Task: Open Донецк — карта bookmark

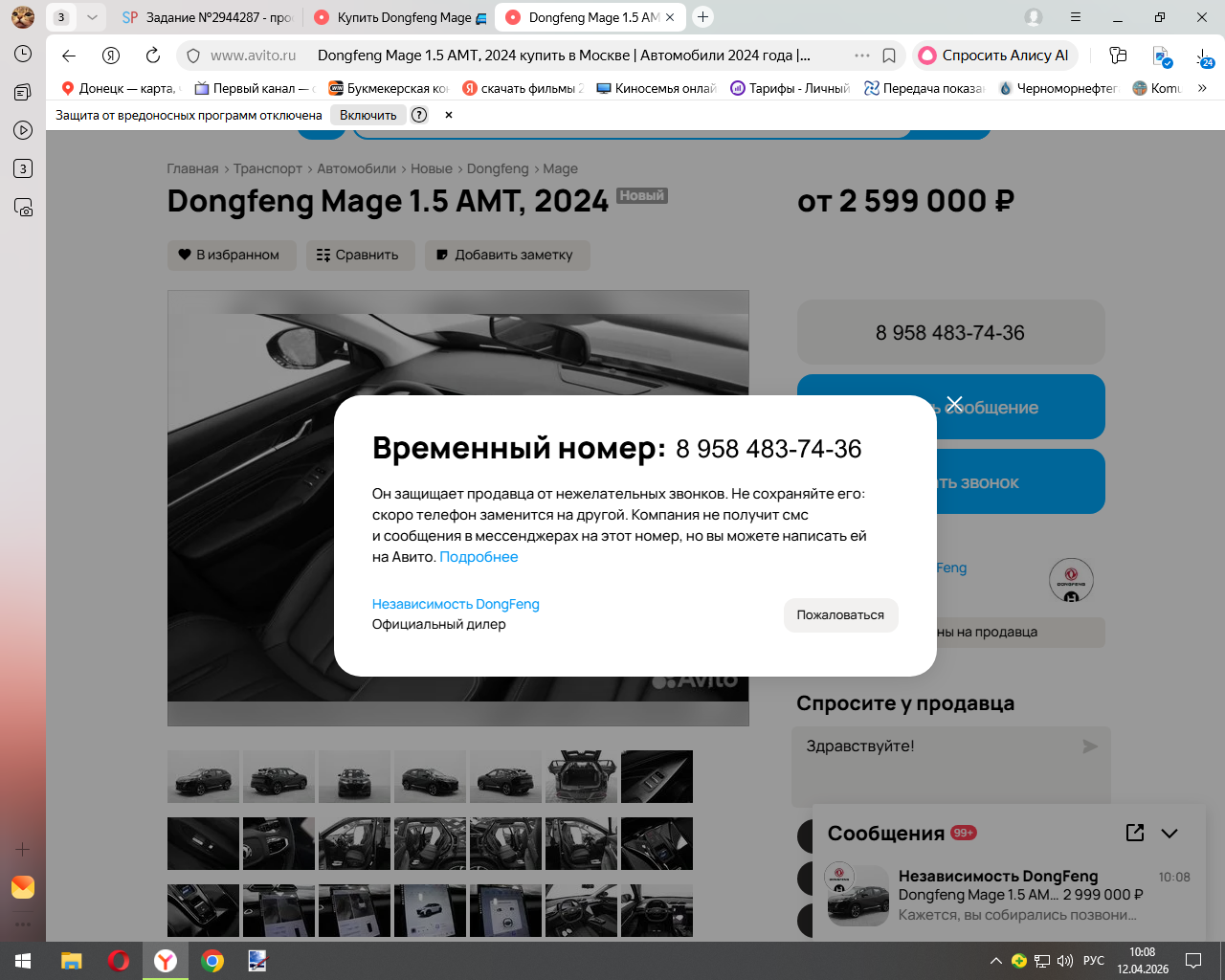Action: click(x=119, y=88)
